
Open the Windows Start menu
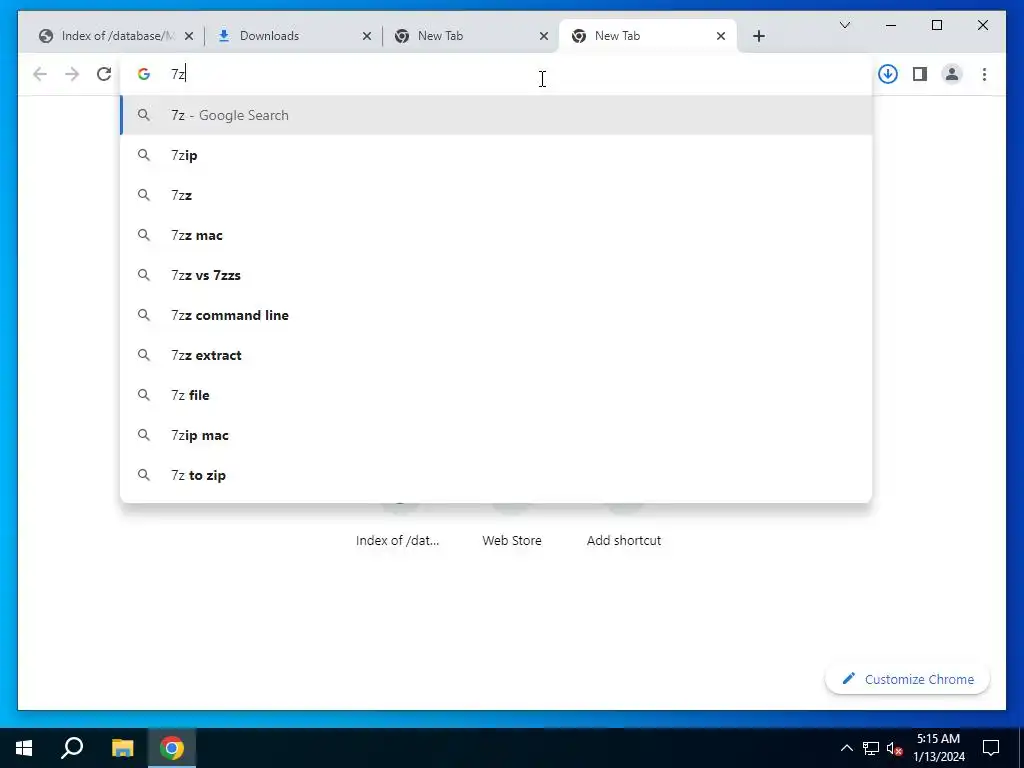pos(24,748)
